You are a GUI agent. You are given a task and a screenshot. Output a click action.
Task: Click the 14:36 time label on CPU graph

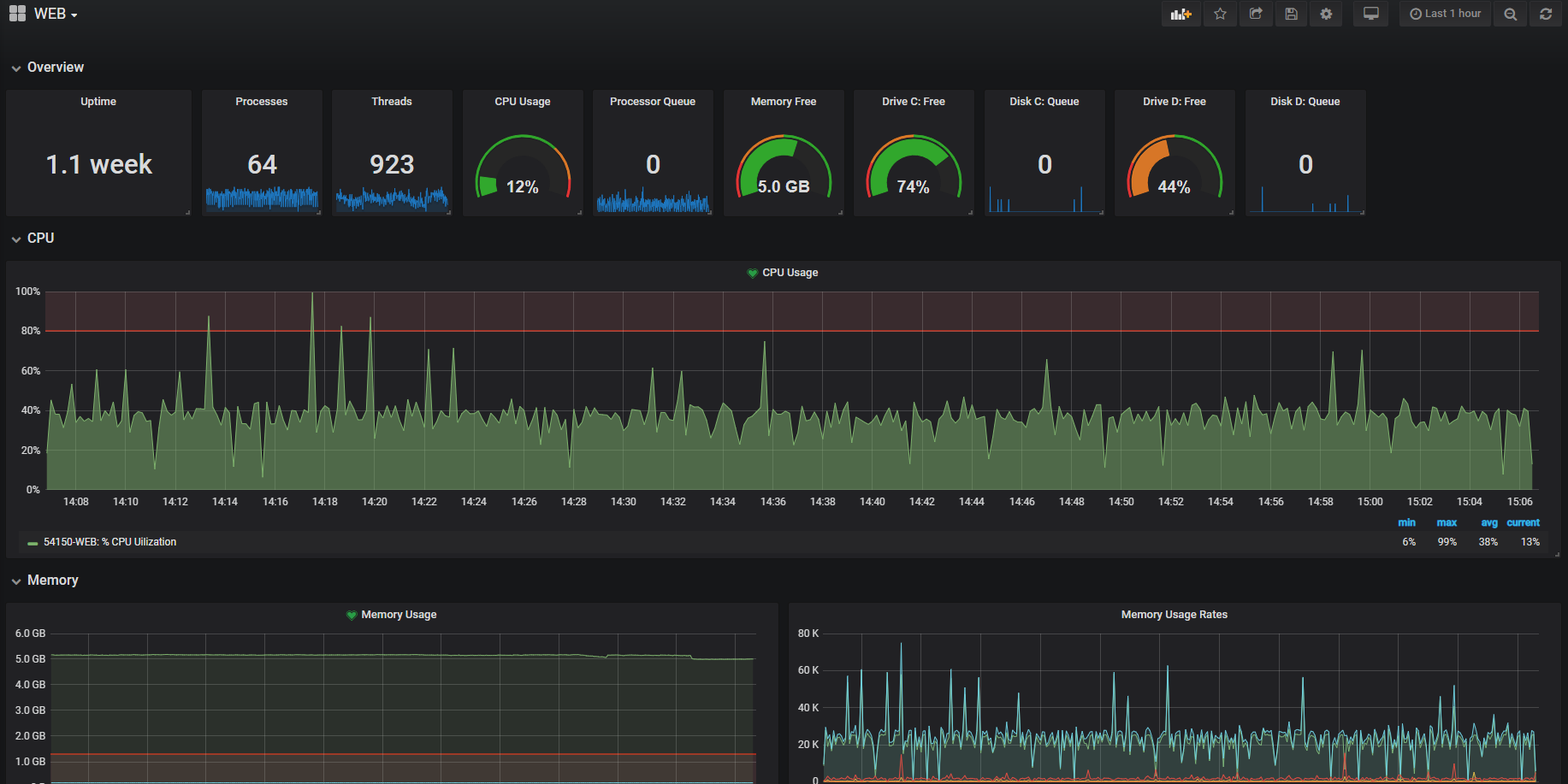[x=773, y=502]
